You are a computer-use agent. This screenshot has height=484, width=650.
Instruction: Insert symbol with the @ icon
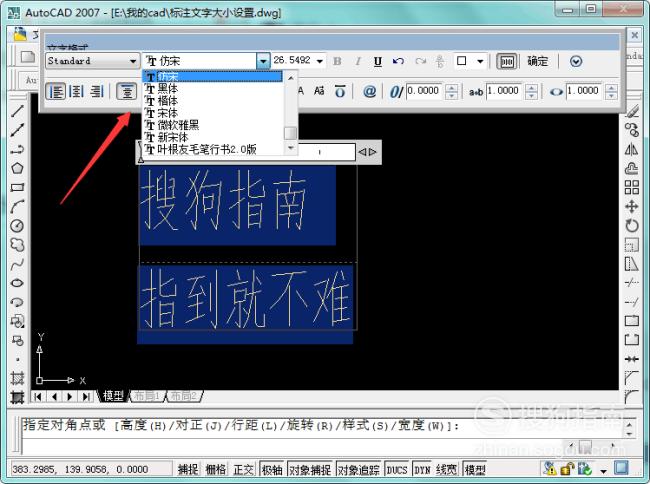[369, 91]
